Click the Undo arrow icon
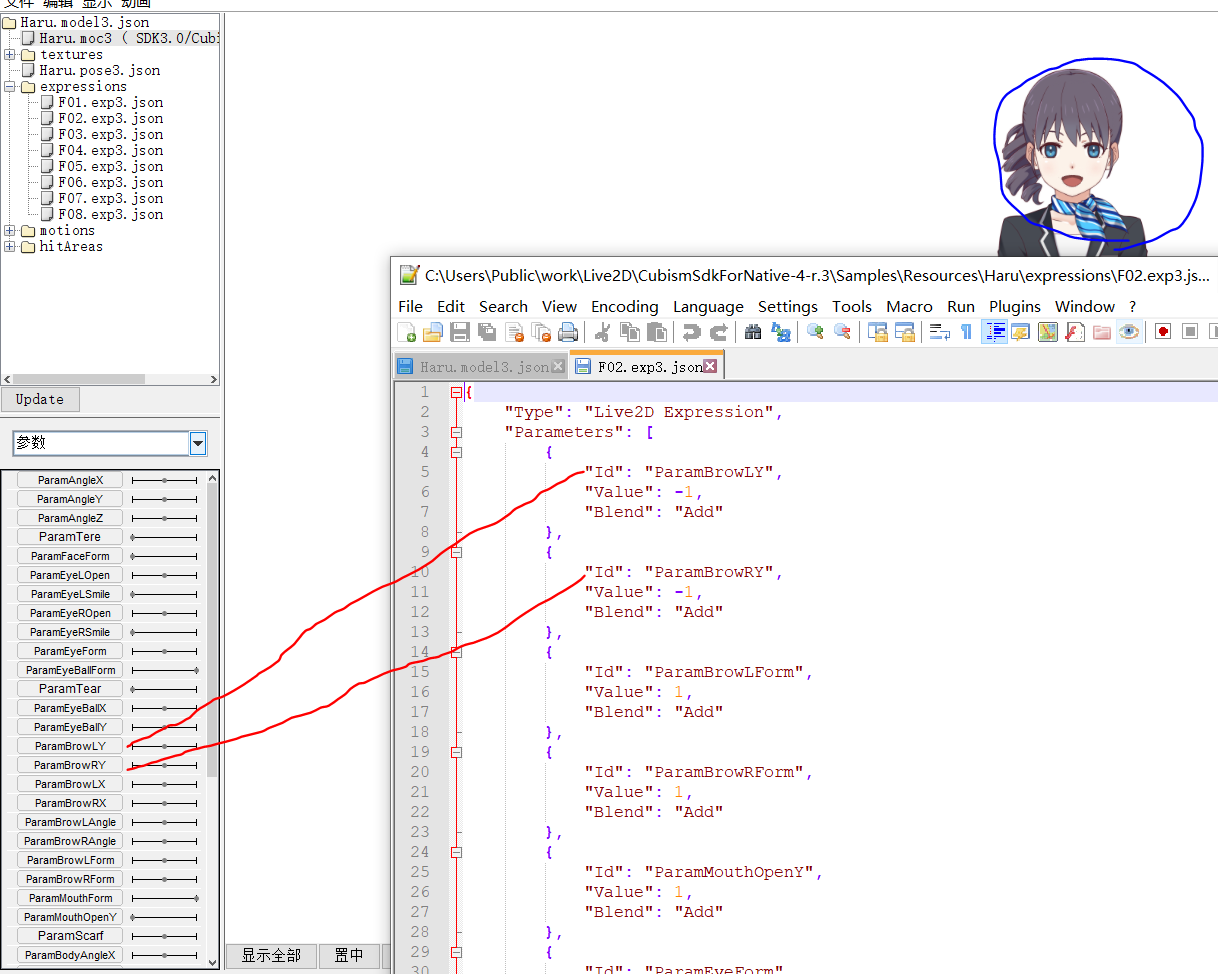Screen dimensions: 1218x974 691,332
